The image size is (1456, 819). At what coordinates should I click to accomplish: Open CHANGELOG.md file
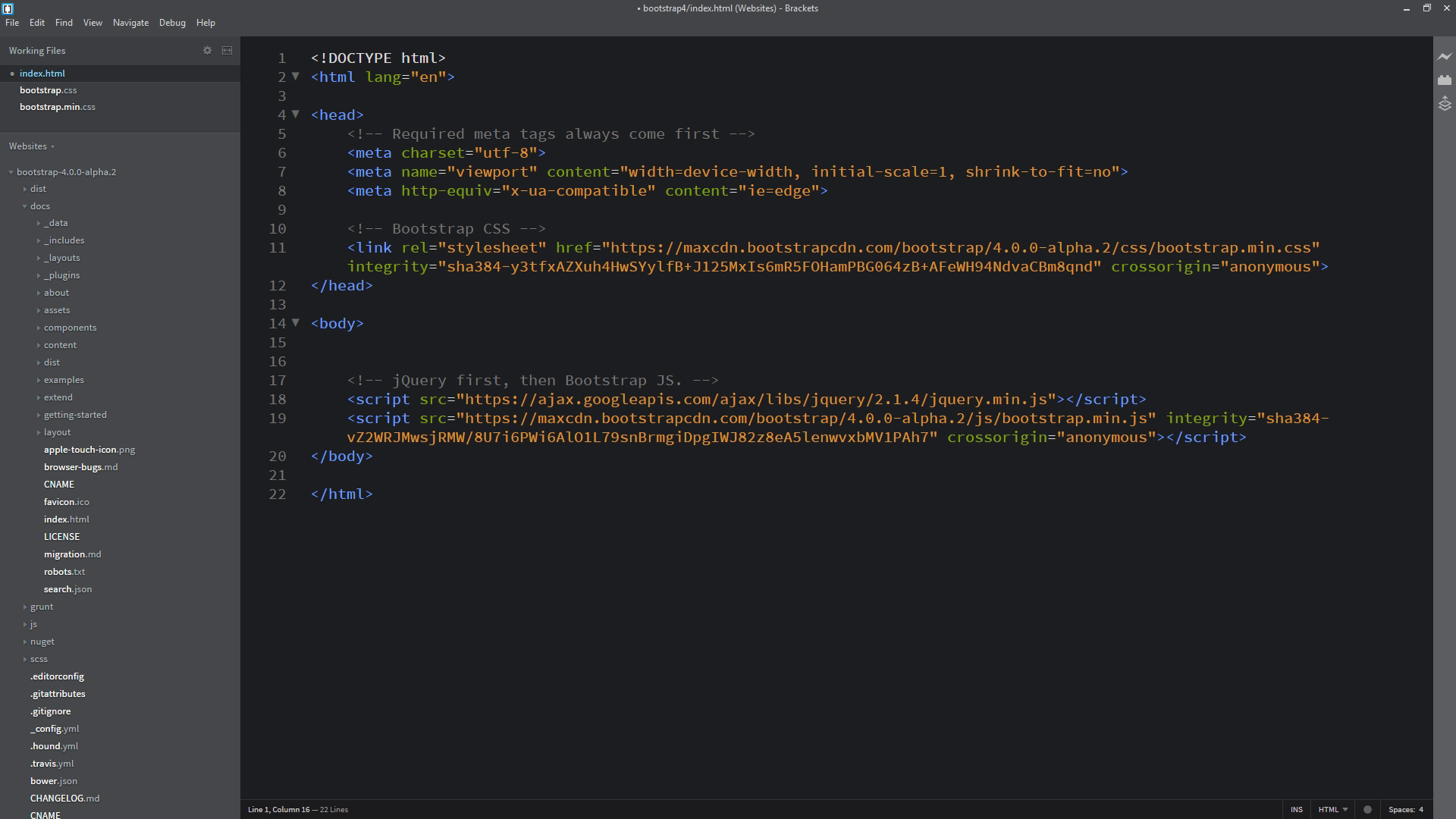64,799
